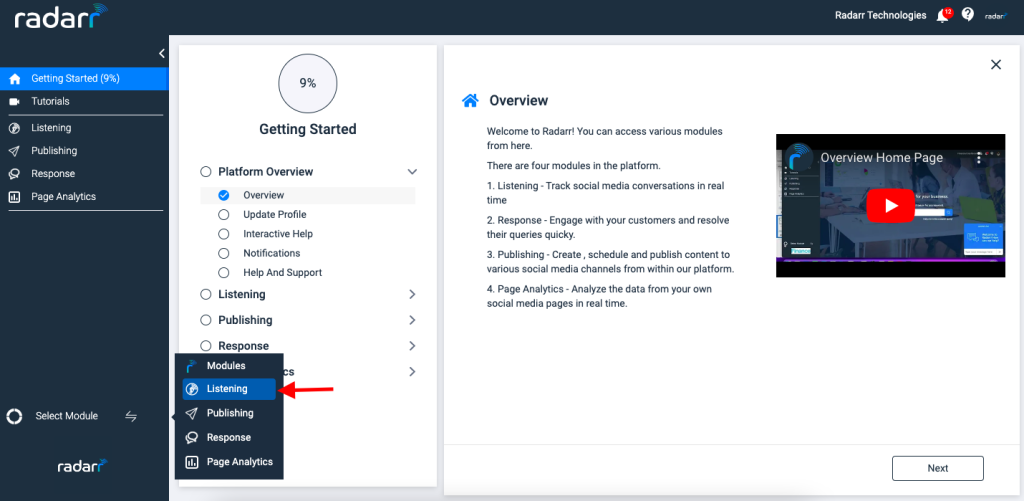Screen dimensions: 1024x501
Task: Select the Publishing section radio circle
Action: [x=206, y=320]
